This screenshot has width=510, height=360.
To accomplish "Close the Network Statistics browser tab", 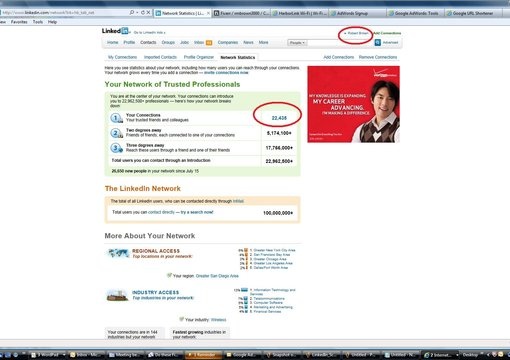I will point(208,13).
